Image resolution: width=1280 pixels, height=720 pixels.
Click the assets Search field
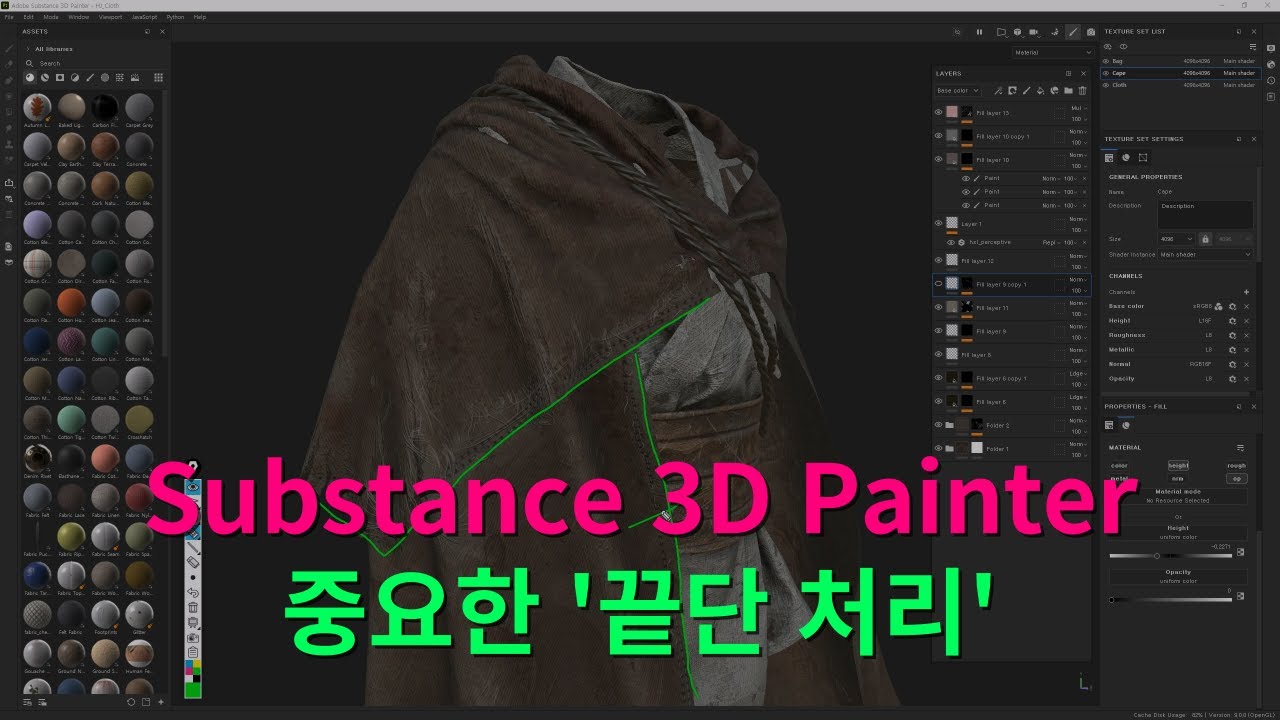[x=95, y=63]
